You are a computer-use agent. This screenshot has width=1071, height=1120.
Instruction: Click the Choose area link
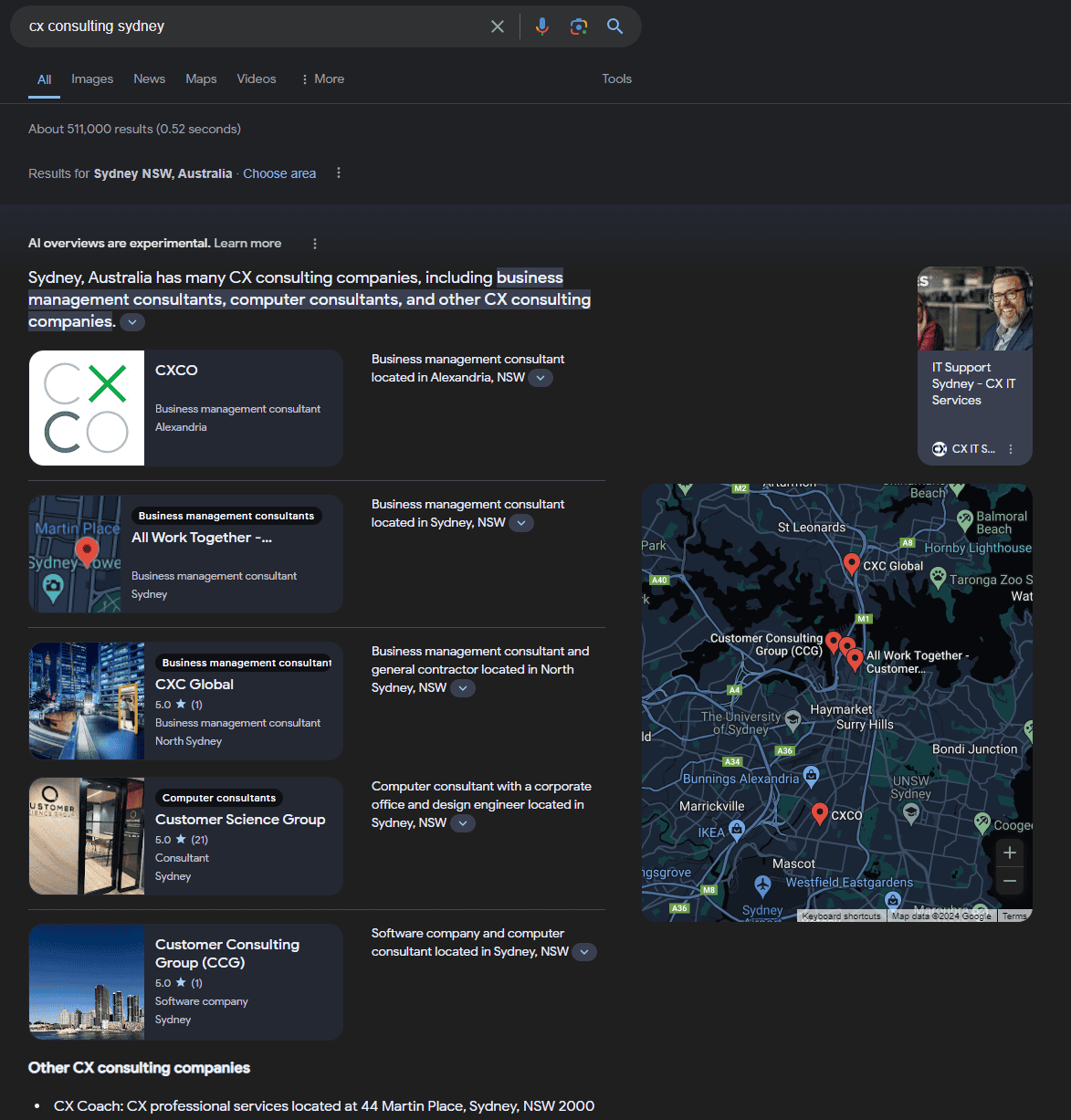pos(279,173)
